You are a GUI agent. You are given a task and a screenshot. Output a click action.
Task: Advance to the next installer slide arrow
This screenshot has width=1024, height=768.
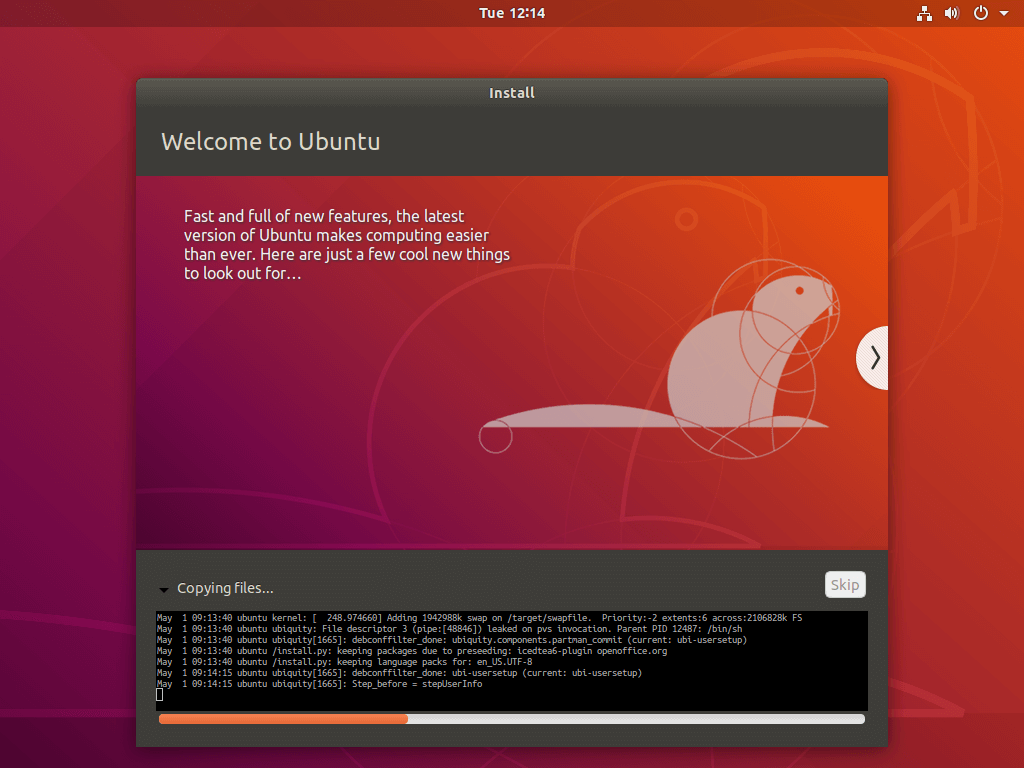click(x=874, y=357)
